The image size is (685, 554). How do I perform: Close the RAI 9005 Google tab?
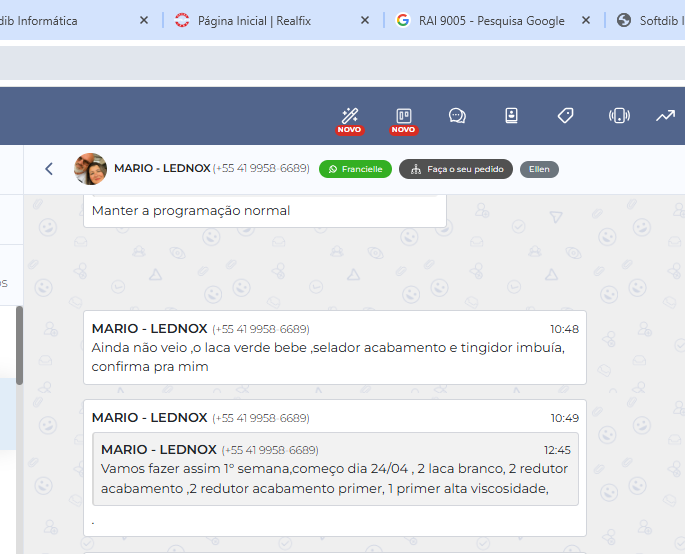[x=586, y=20]
